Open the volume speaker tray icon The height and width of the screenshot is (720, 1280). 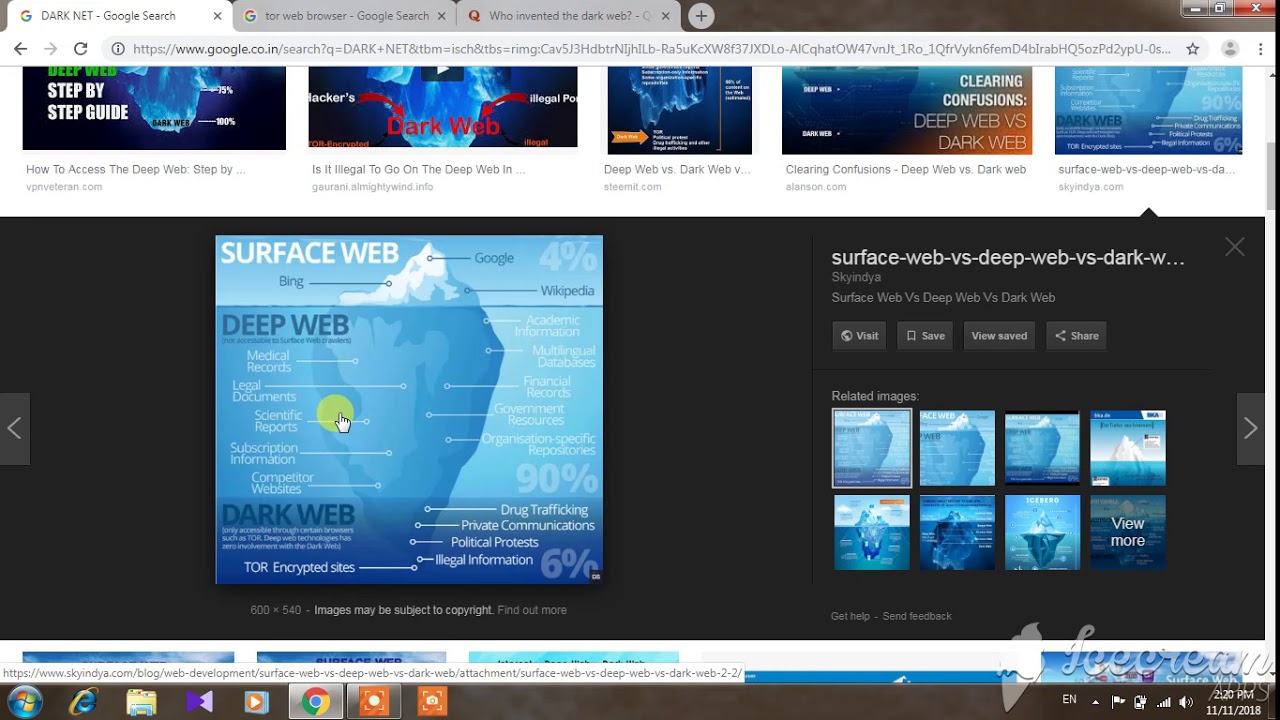tap(1186, 702)
